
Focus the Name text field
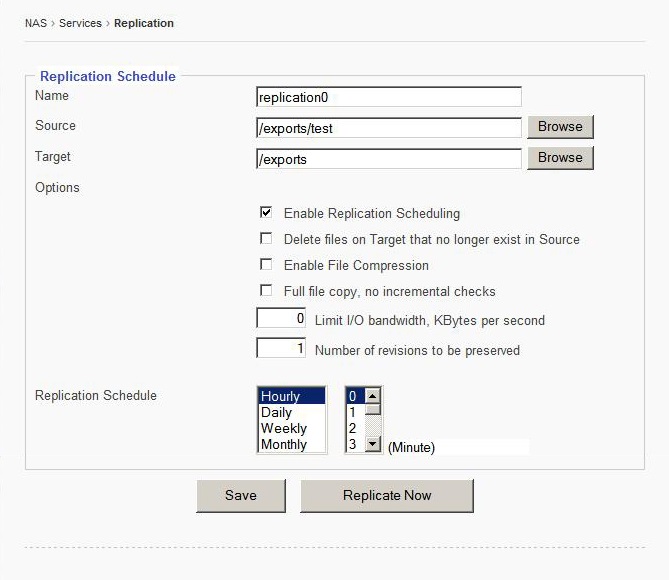pos(389,97)
